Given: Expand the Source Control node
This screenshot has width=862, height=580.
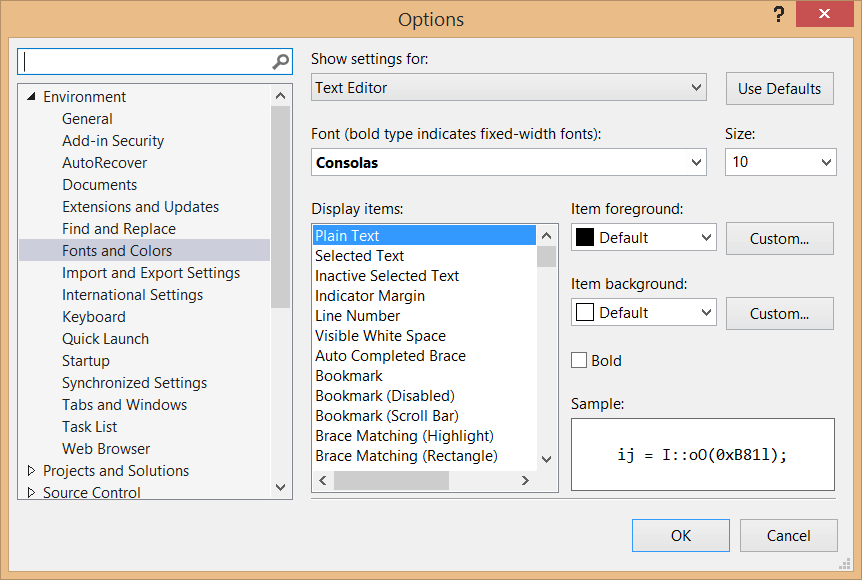Looking at the screenshot, I should (x=31, y=493).
